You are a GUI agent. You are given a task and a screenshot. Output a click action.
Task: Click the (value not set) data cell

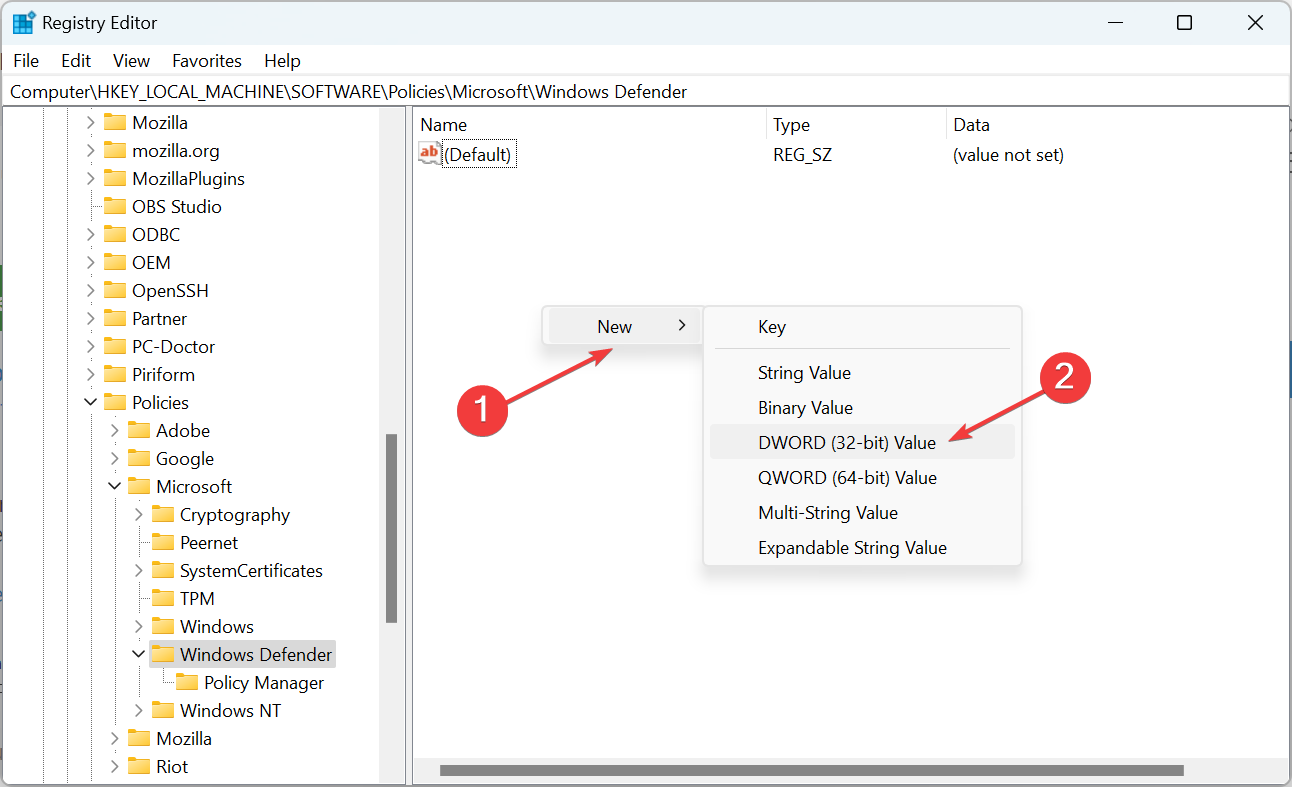[x=1008, y=155]
